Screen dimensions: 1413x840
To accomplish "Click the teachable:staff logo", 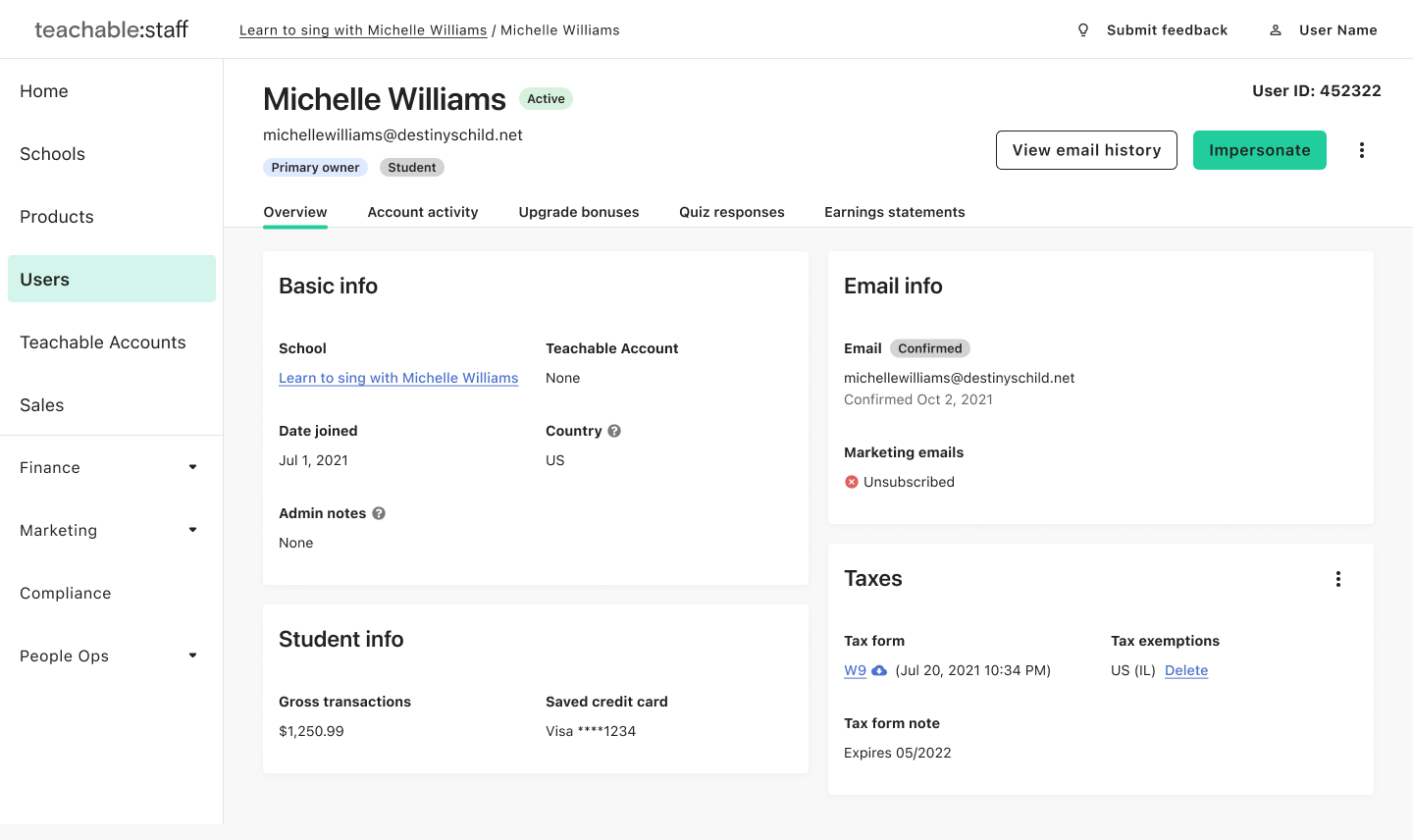I will tap(111, 29).
